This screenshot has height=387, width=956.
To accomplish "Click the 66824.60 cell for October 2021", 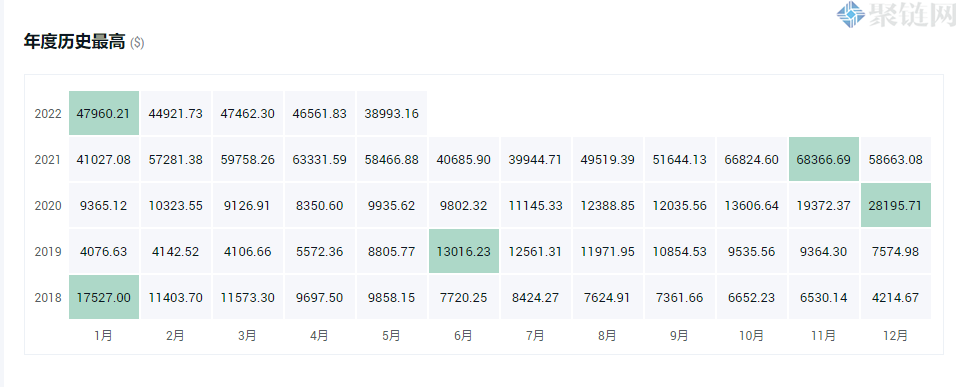I will click(751, 159).
